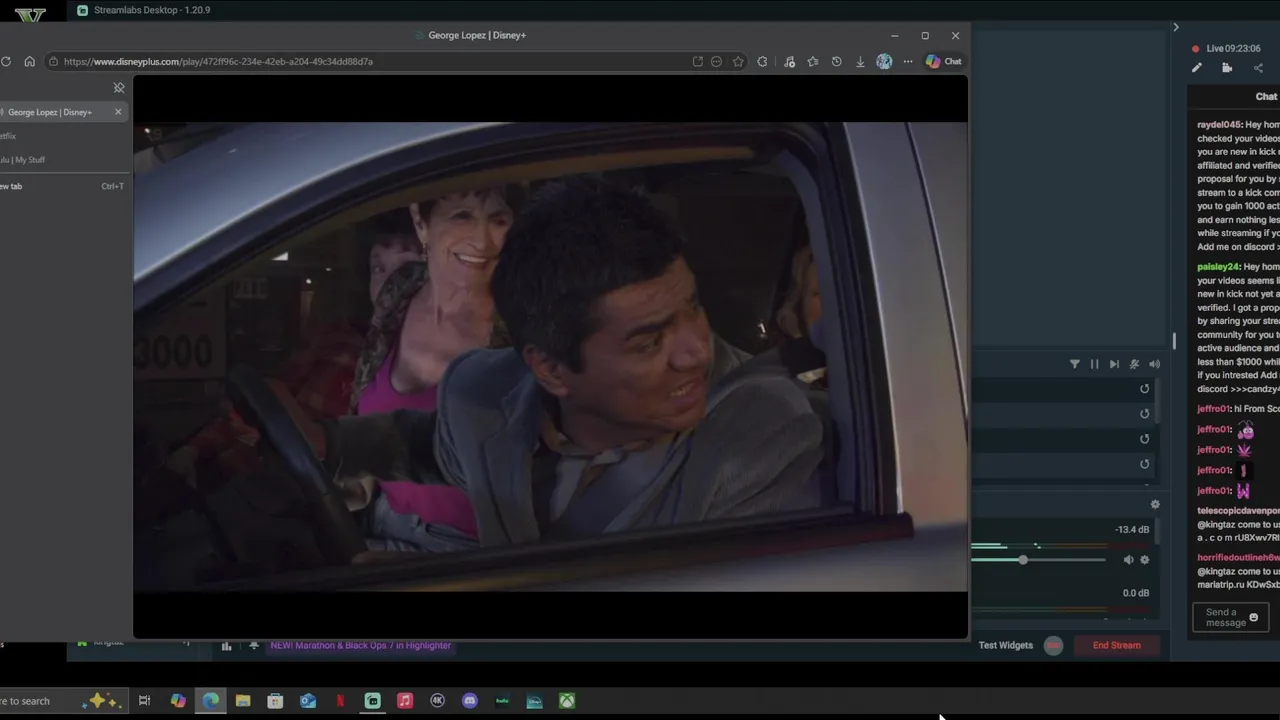The height and width of the screenshot is (720, 1280).
Task: Click the George Lopez video player
Action: pos(550,356)
